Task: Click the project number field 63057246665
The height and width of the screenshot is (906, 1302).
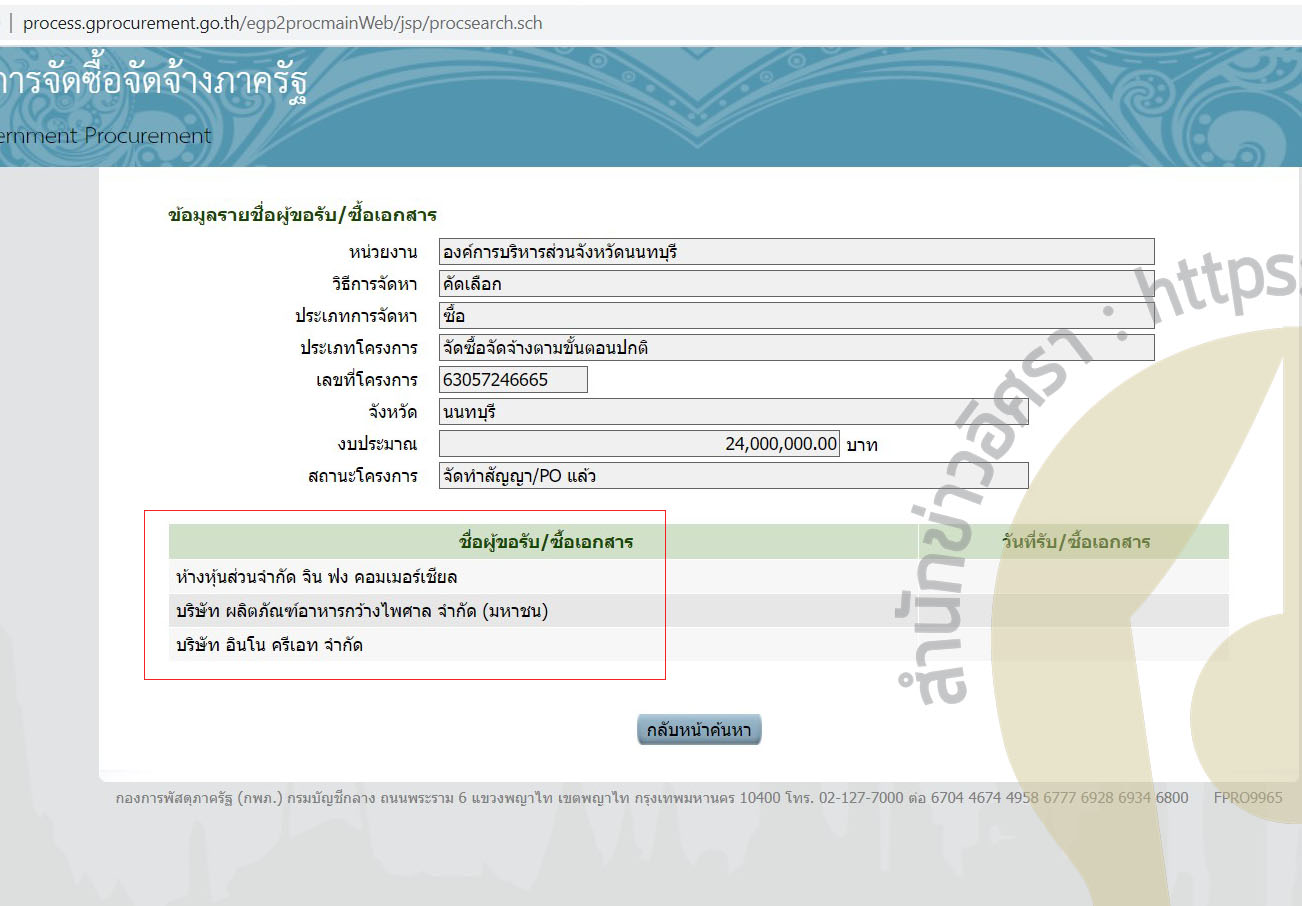Action: [x=513, y=380]
